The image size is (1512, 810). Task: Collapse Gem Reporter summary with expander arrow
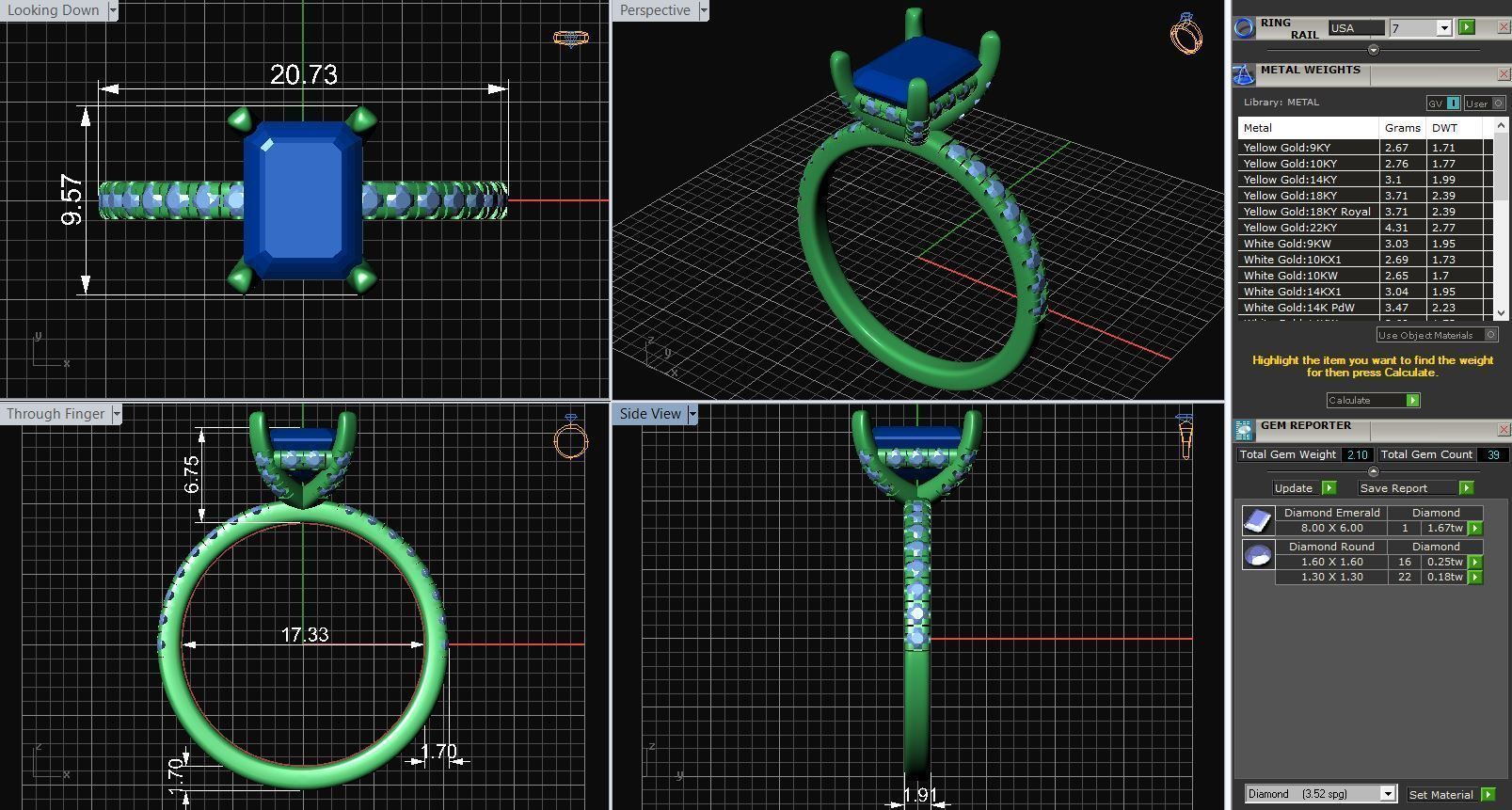pyautogui.click(x=1373, y=471)
